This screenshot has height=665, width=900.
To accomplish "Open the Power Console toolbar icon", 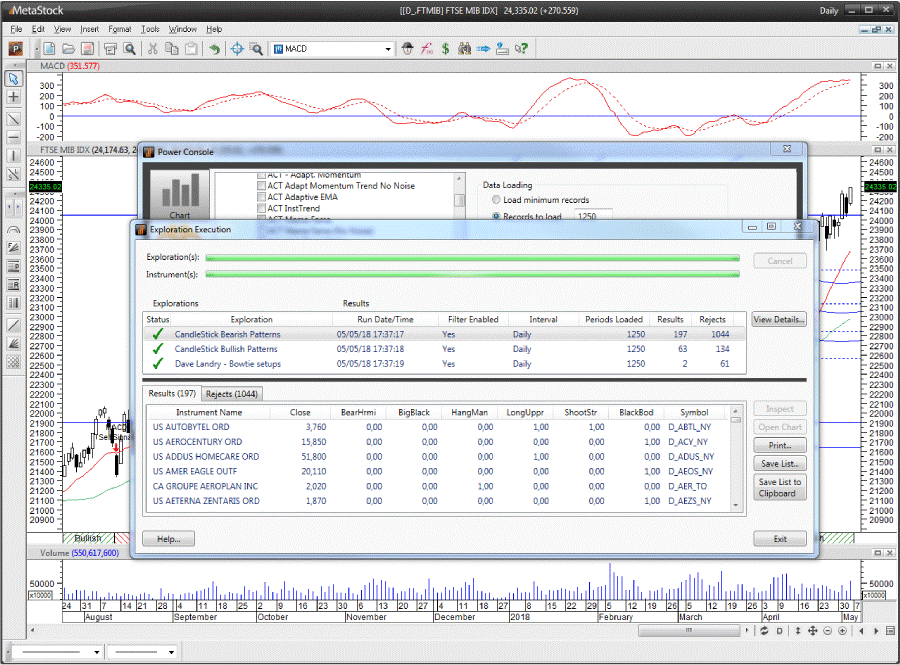I will (15, 49).
